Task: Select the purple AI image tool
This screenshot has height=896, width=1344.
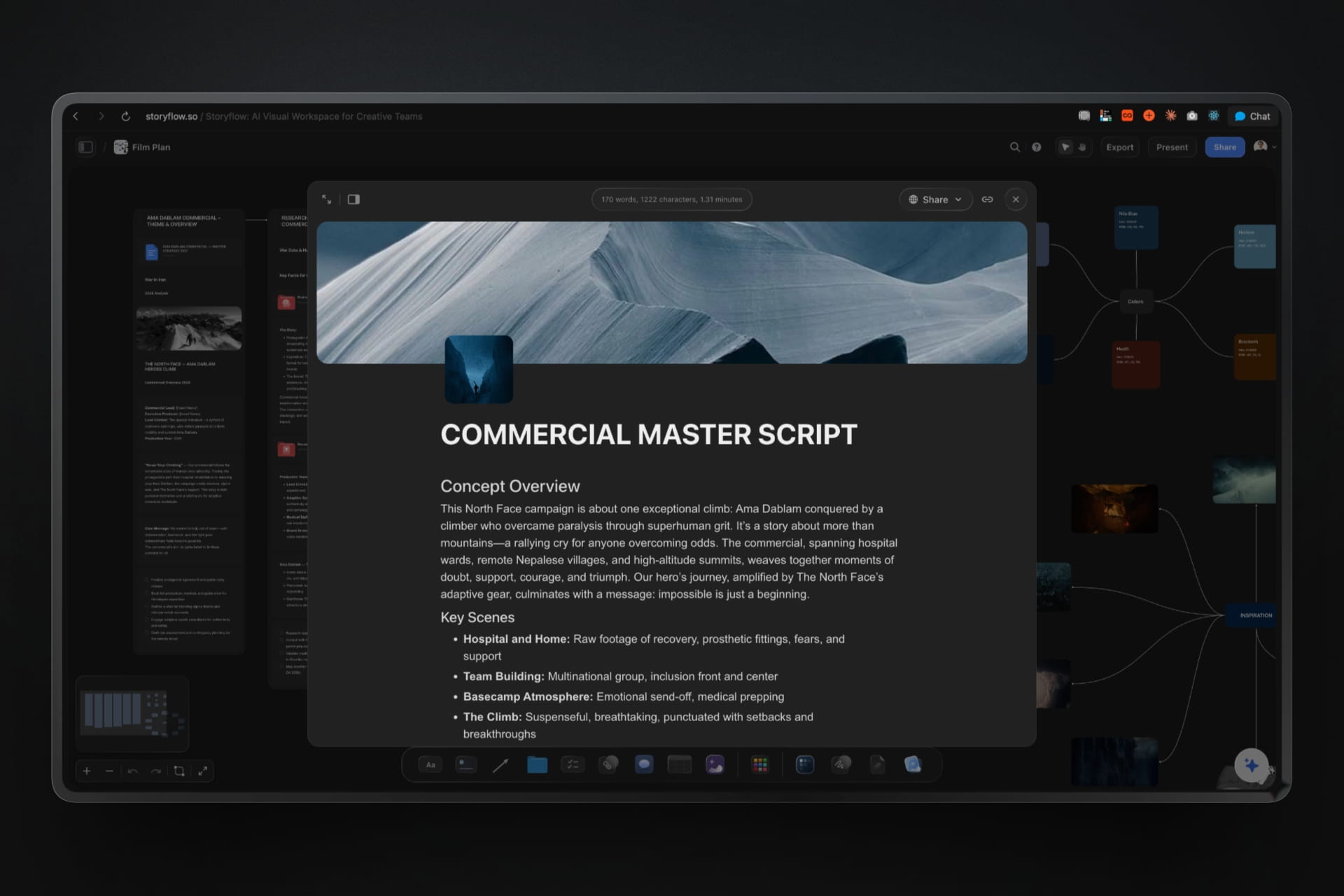Action: pyautogui.click(x=715, y=764)
